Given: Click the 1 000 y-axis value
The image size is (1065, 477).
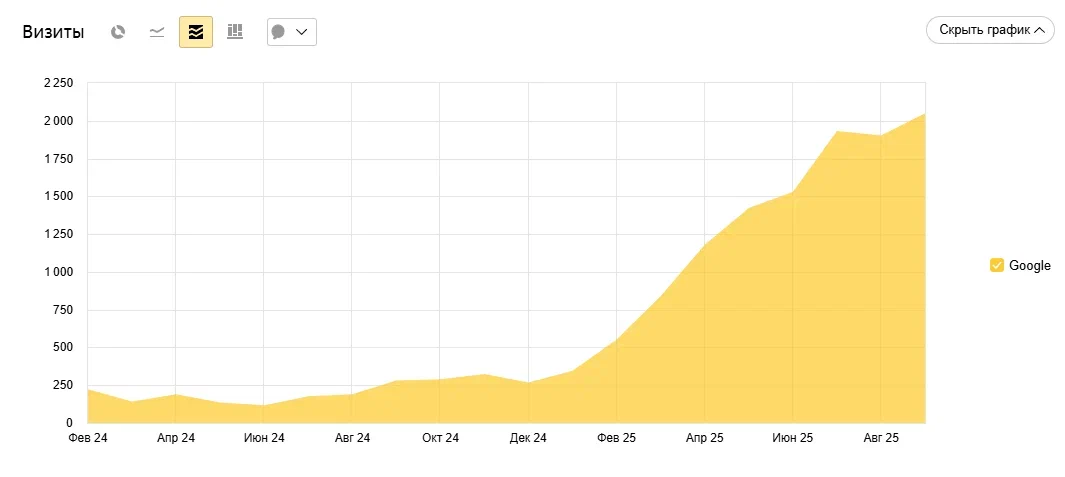Looking at the screenshot, I should [x=58, y=272].
